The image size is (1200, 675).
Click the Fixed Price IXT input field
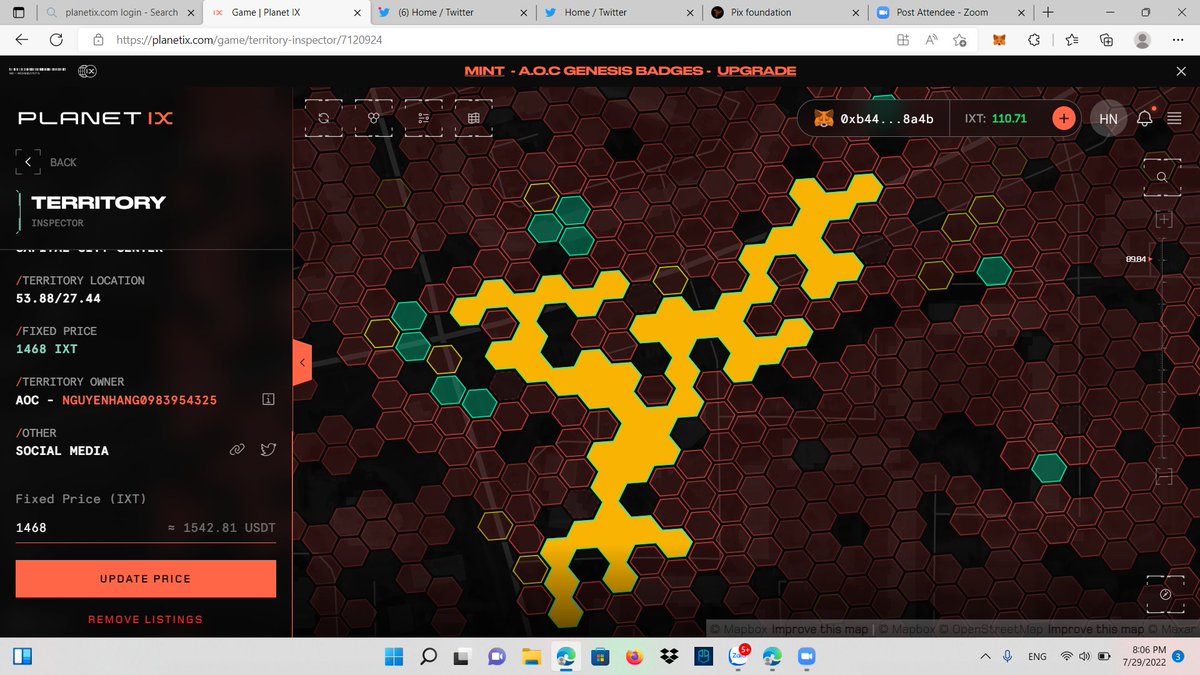tap(146, 527)
